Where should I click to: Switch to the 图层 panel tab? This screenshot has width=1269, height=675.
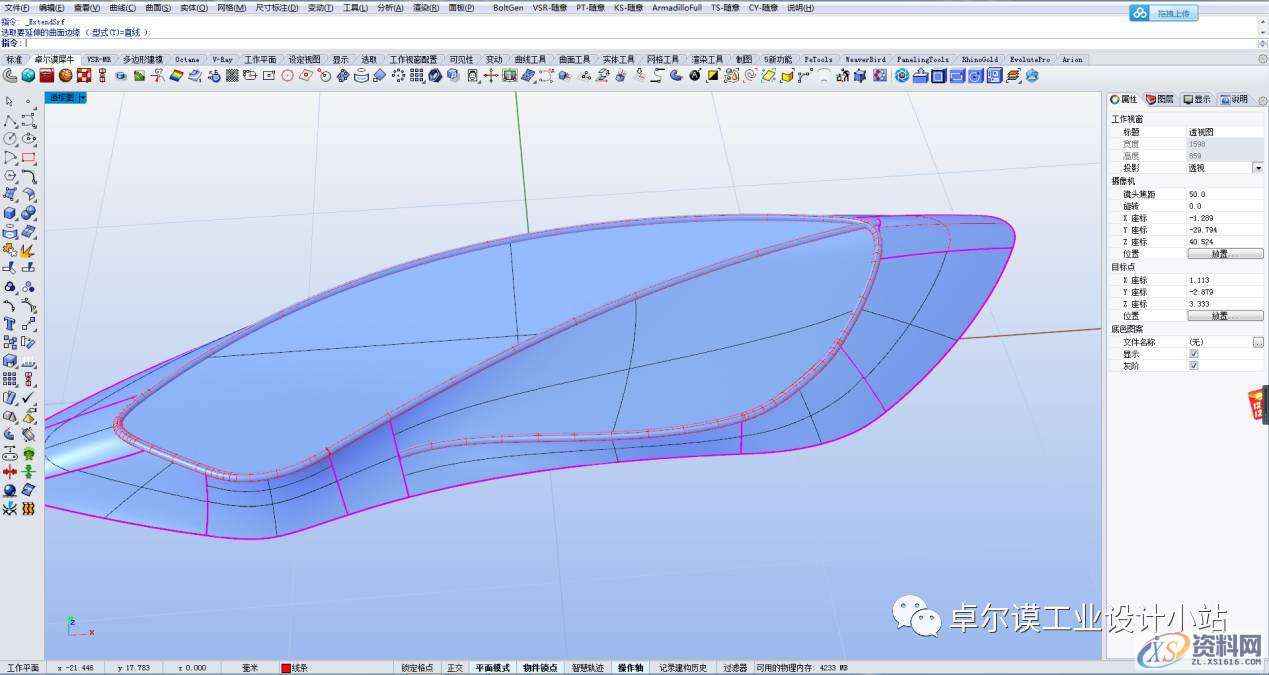coord(1160,99)
